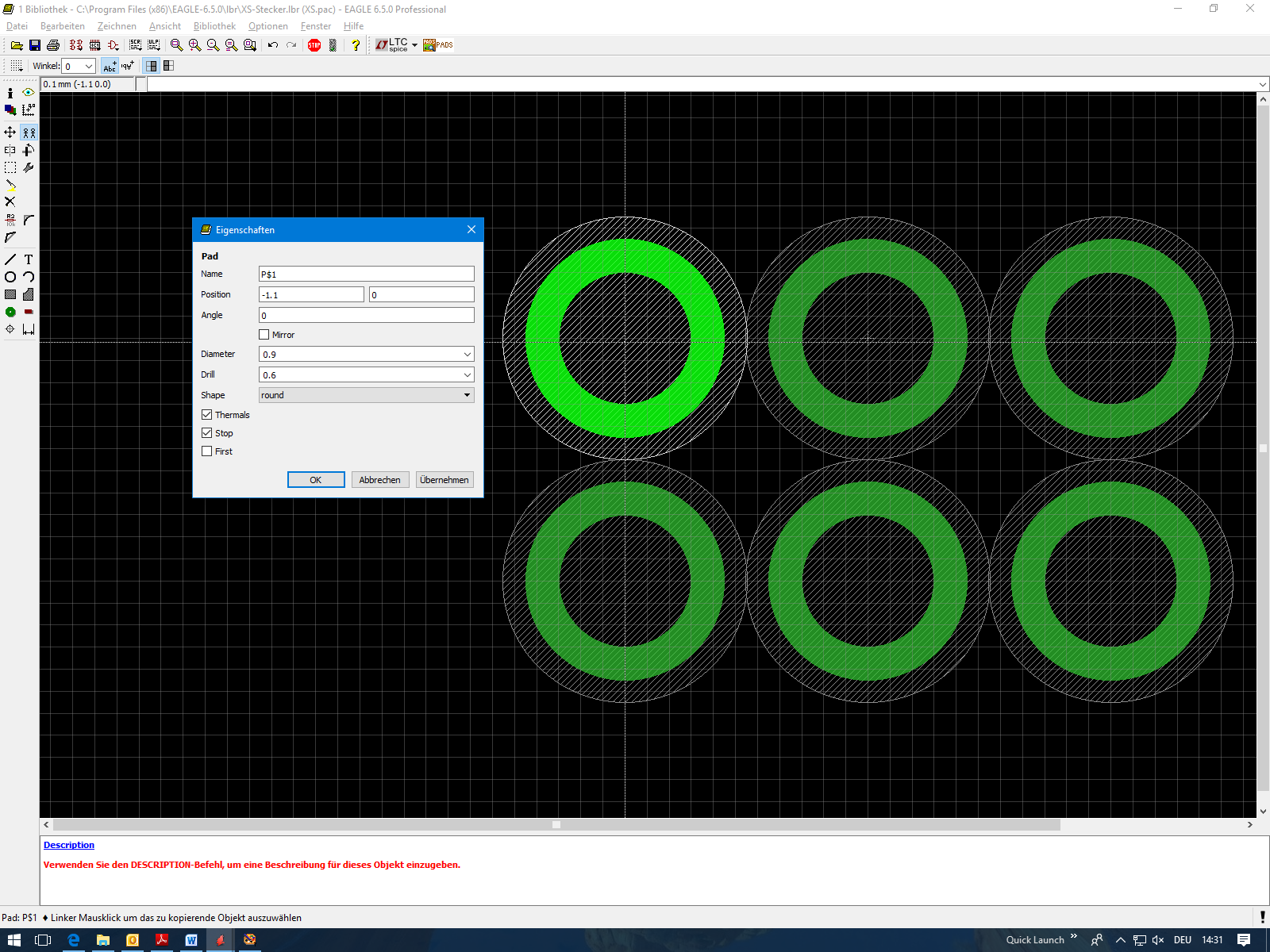Uncheck the Stop checkbox
Viewport: 1270px width, 952px height.
[x=207, y=433]
